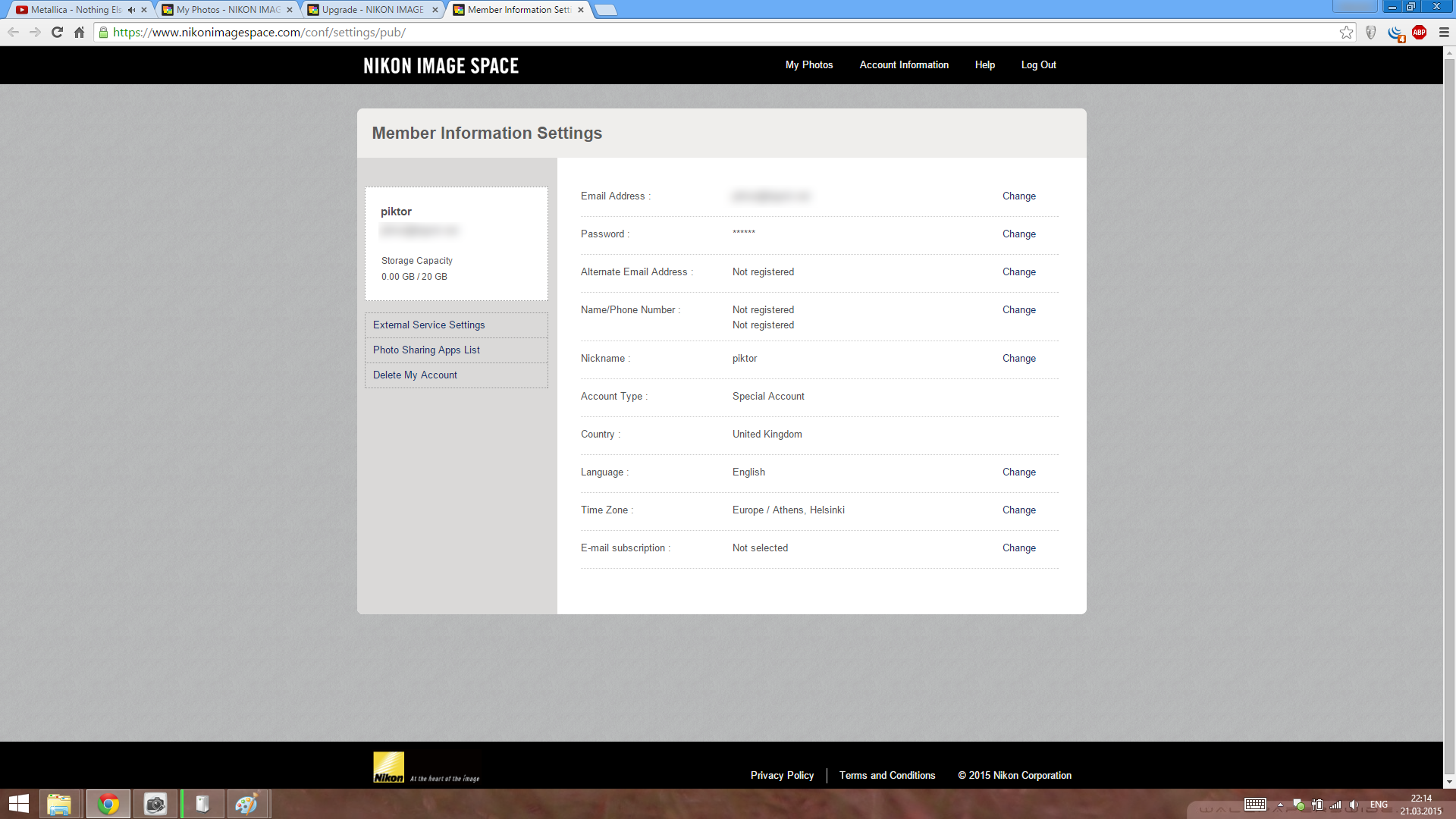
Task: Click the volume icon in system tray
Action: coord(1354,805)
